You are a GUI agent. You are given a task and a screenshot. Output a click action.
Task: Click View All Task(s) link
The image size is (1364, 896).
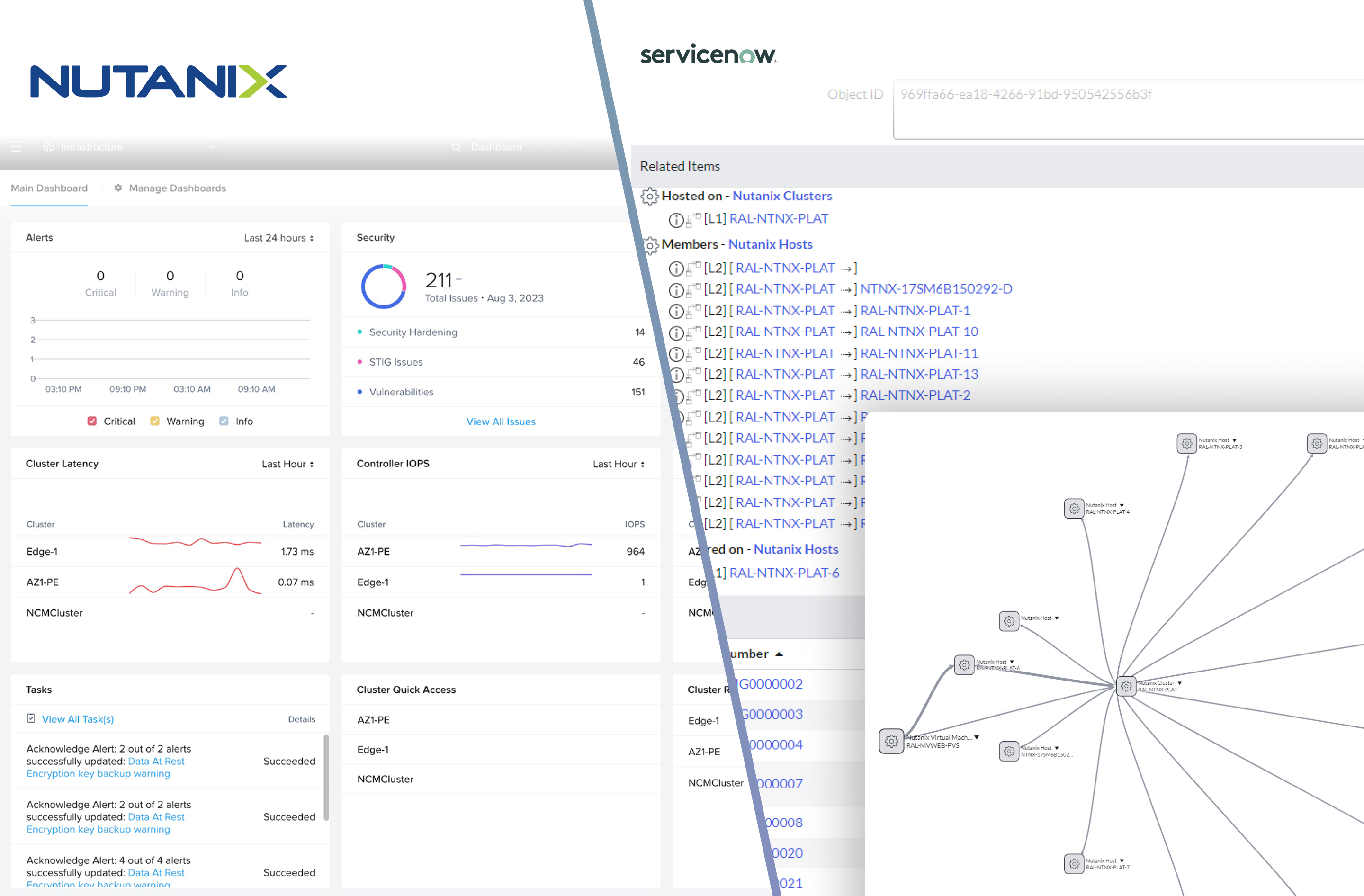click(78, 719)
